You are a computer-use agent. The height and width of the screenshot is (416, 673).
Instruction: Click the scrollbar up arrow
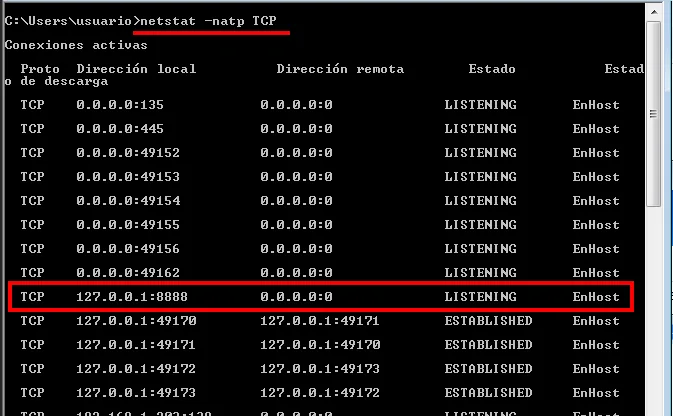pos(654,12)
